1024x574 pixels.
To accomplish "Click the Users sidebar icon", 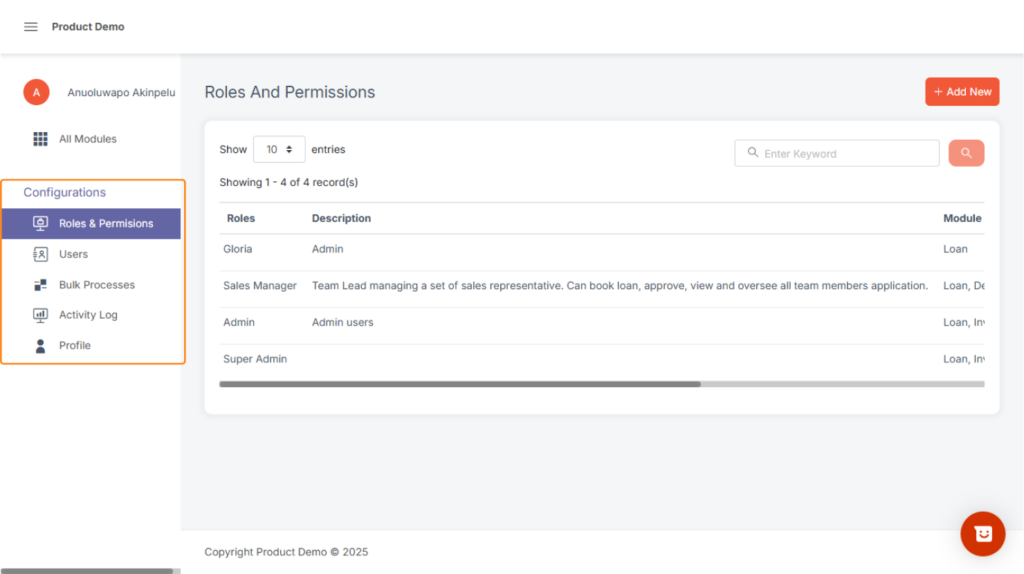I will (x=40, y=254).
